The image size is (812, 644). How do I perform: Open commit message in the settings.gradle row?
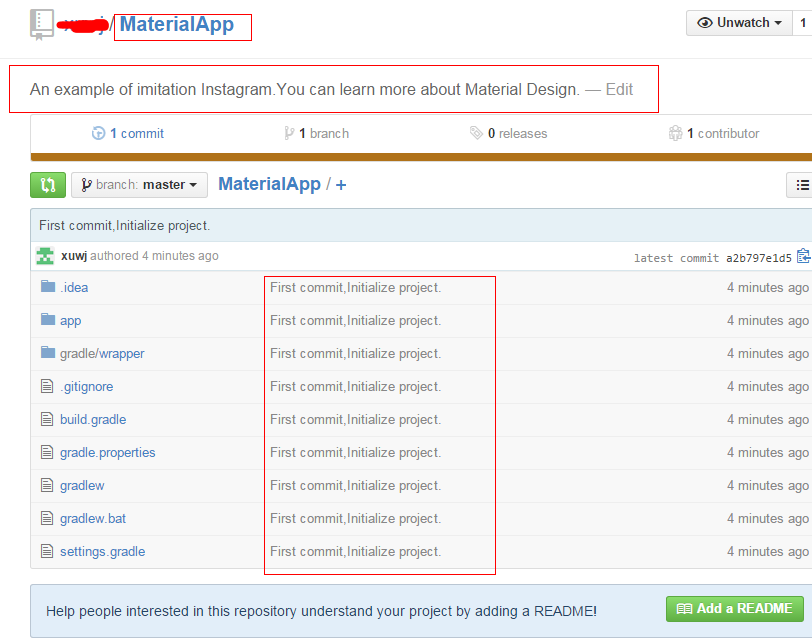coord(356,552)
